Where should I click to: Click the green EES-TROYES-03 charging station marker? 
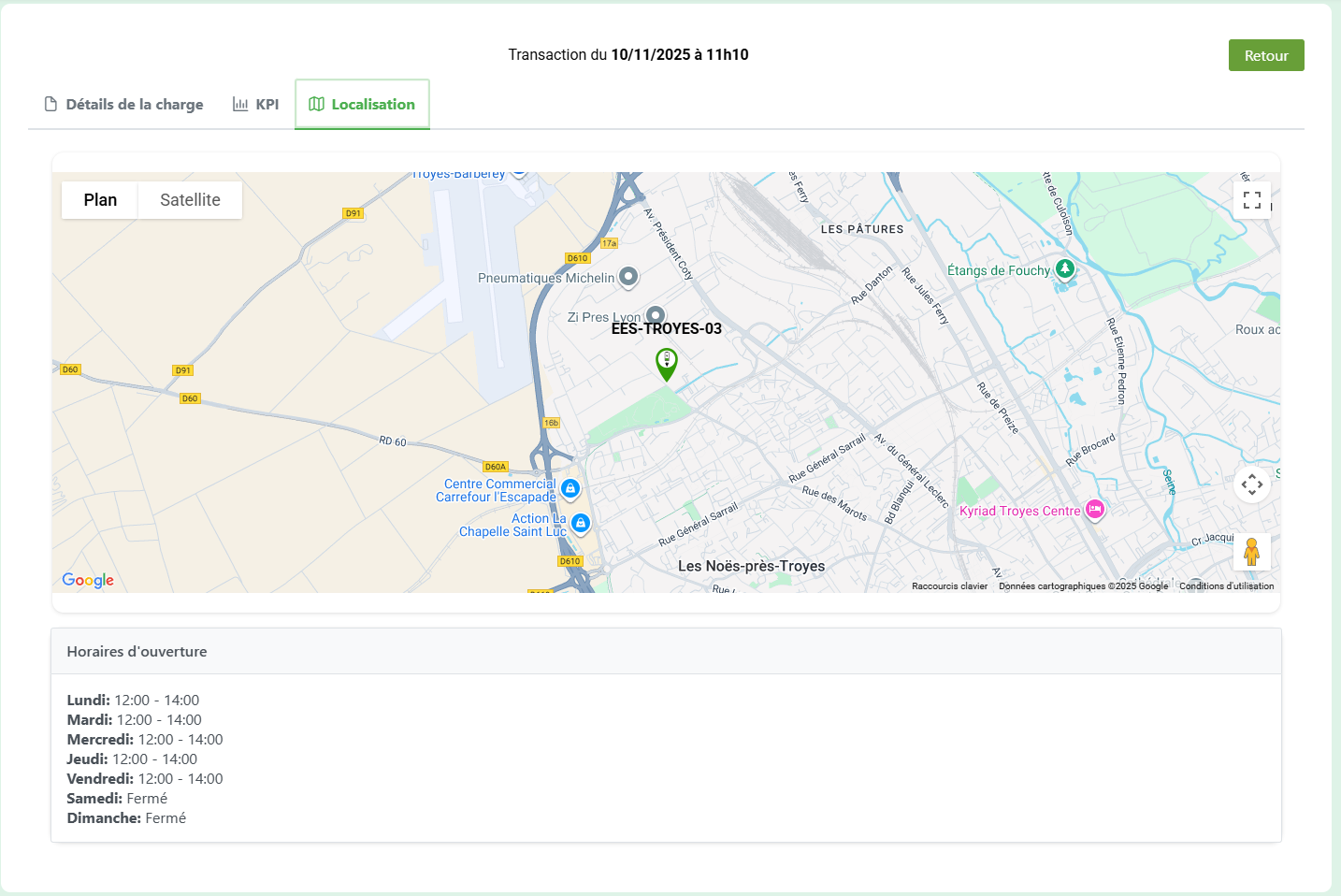coord(666,363)
